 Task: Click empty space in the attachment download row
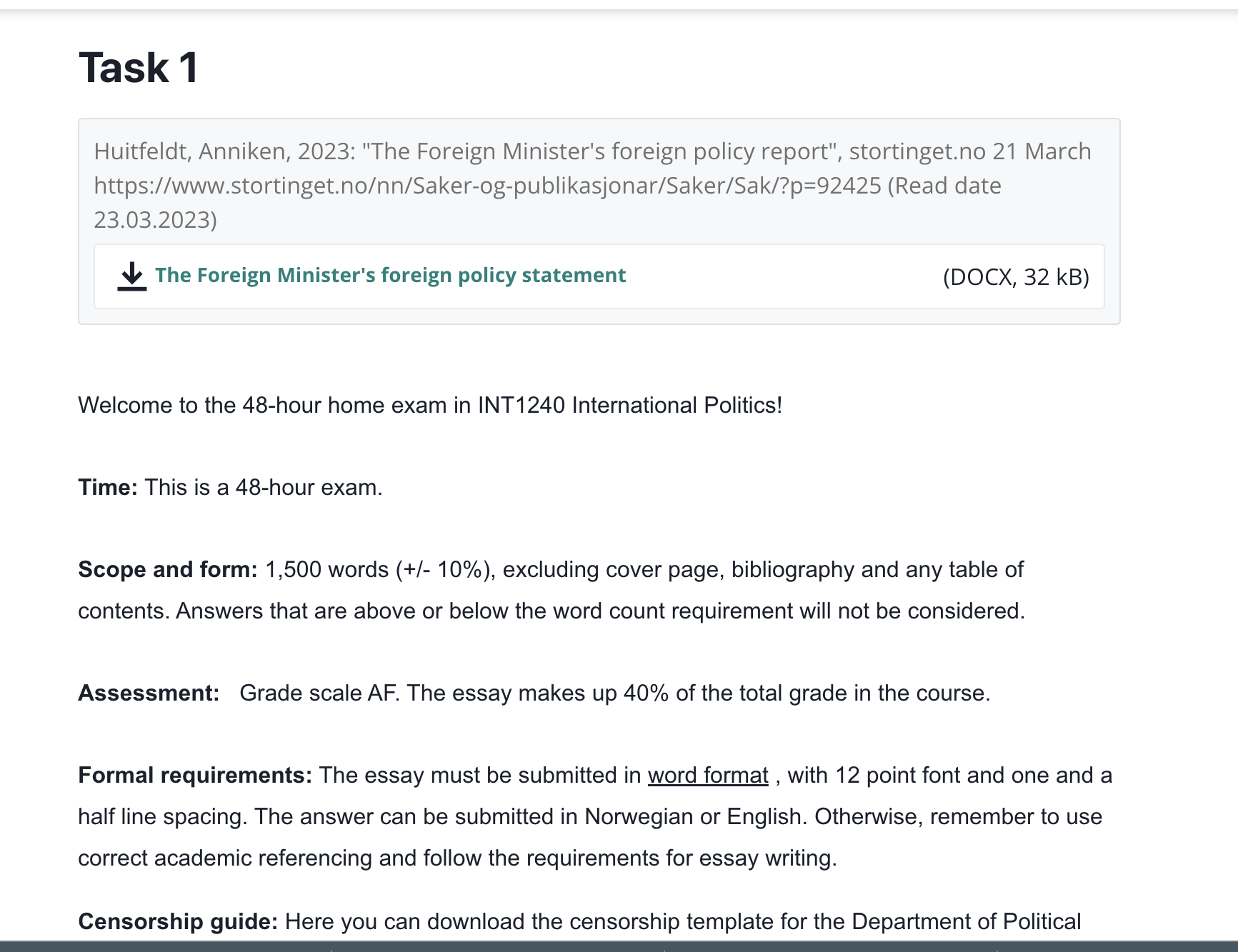[x=782, y=276]
